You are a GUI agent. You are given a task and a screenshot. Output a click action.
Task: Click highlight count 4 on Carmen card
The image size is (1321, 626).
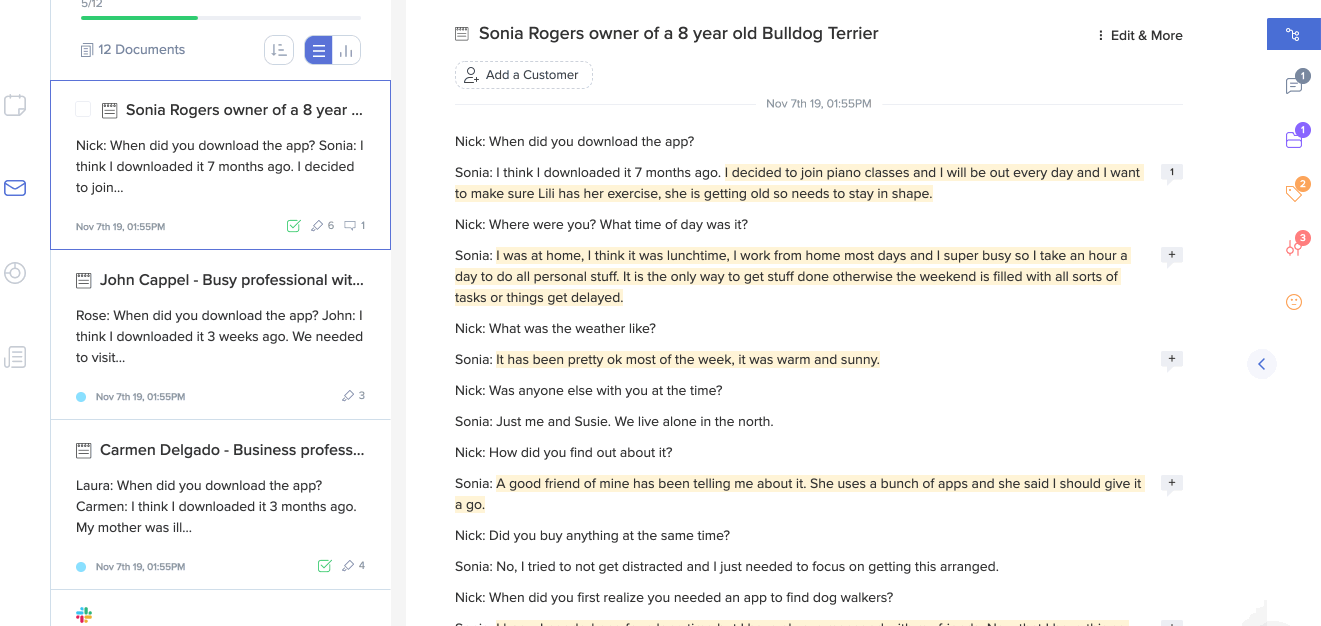click(x=353, y=566)
